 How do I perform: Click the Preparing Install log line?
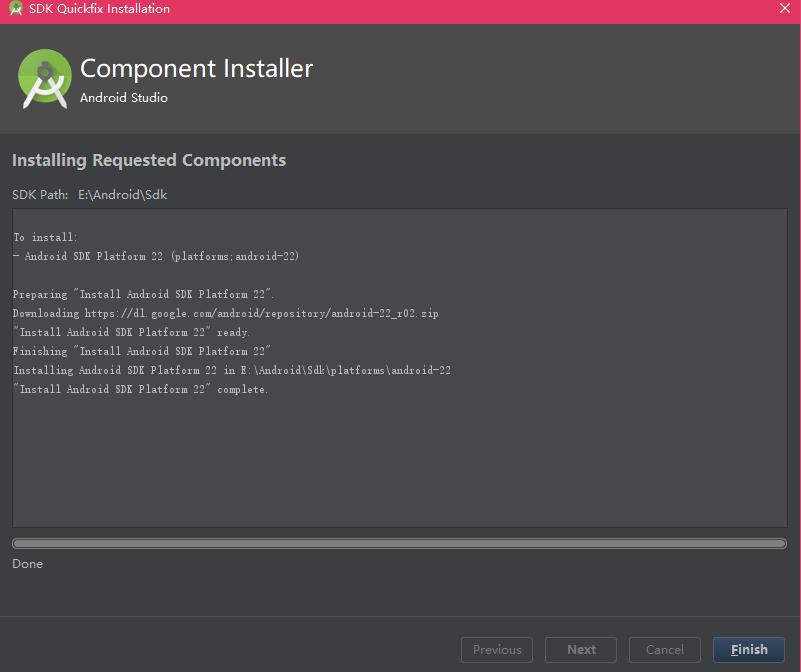coord(143,294)
